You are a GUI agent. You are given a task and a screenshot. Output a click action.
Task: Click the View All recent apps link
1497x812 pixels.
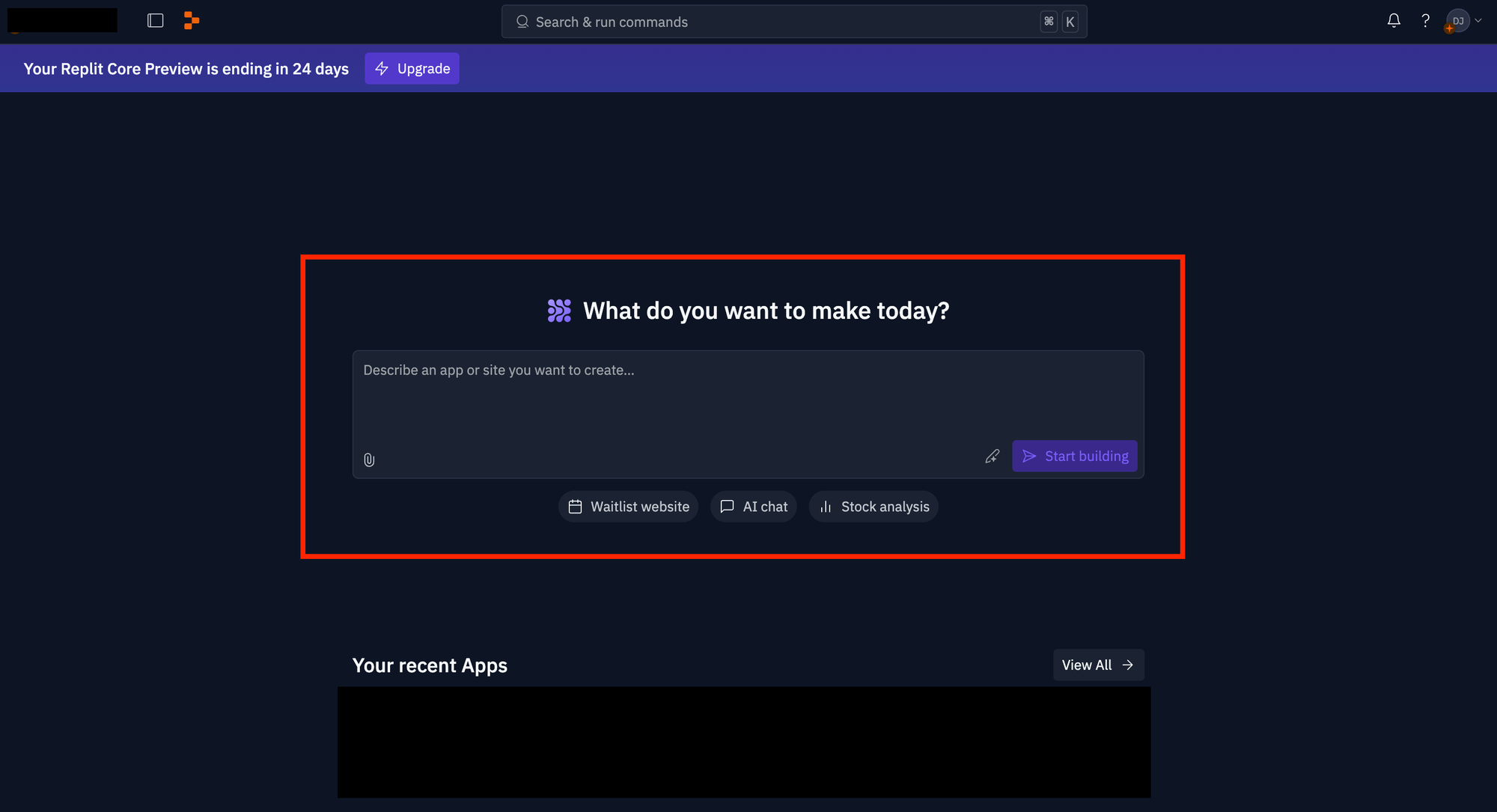[1097, 665]
